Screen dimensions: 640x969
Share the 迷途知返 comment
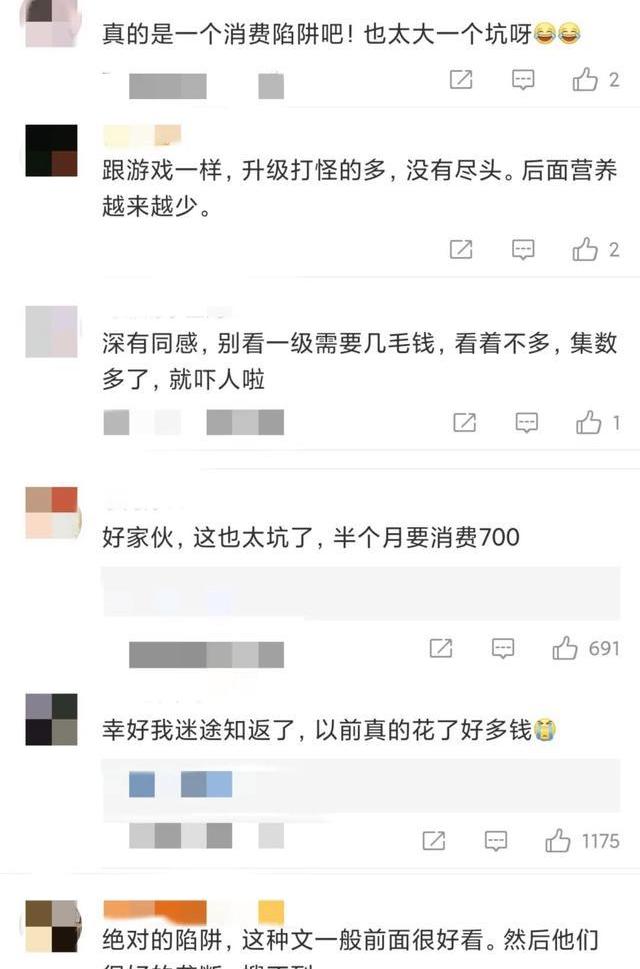click(434, 841)
